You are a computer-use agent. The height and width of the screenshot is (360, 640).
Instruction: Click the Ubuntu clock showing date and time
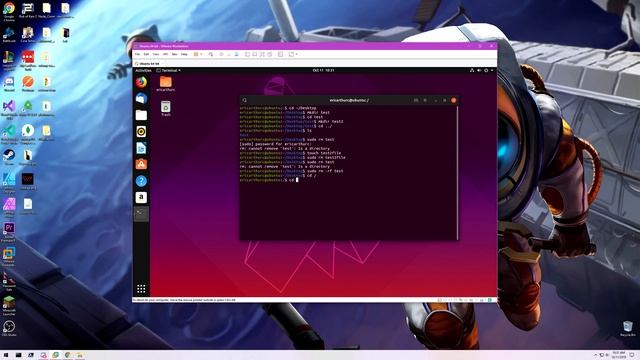click(324, 70)
